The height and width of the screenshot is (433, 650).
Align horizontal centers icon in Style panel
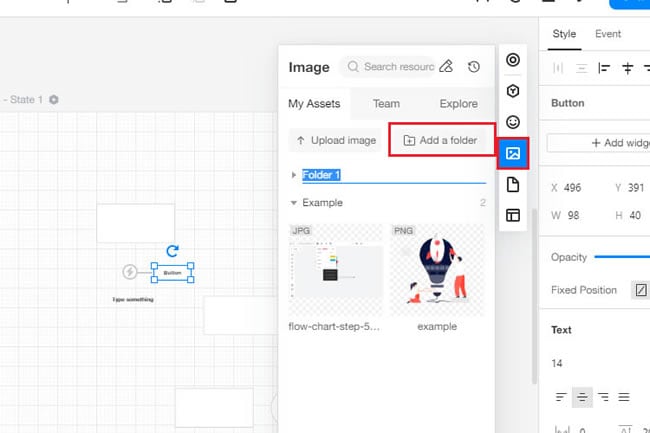pos(628,68)
